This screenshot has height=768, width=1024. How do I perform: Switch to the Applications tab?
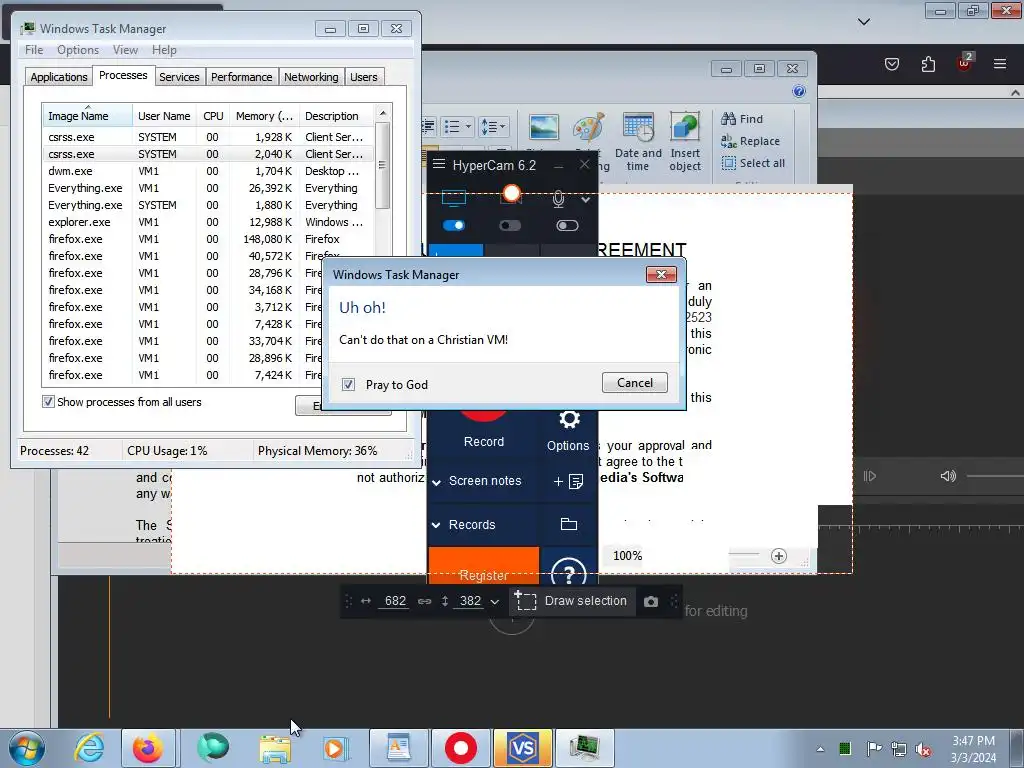click(59, 77)
